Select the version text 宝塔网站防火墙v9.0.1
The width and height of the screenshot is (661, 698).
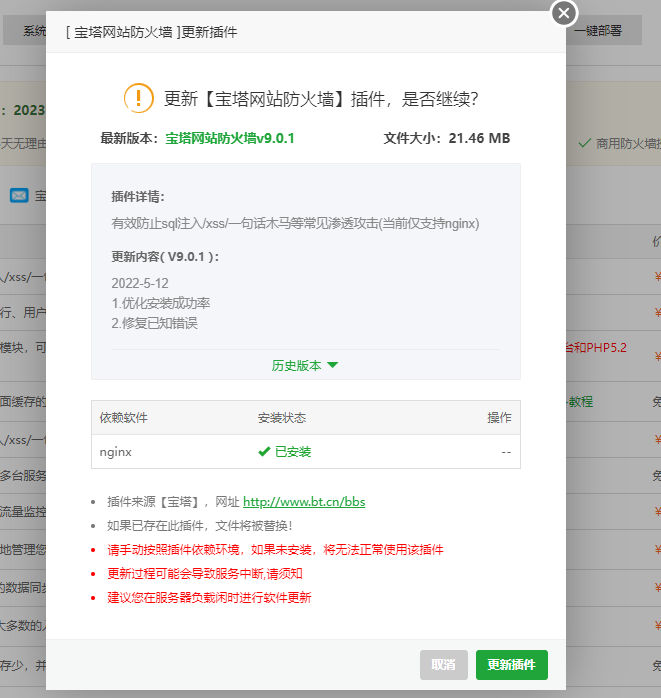230,138
